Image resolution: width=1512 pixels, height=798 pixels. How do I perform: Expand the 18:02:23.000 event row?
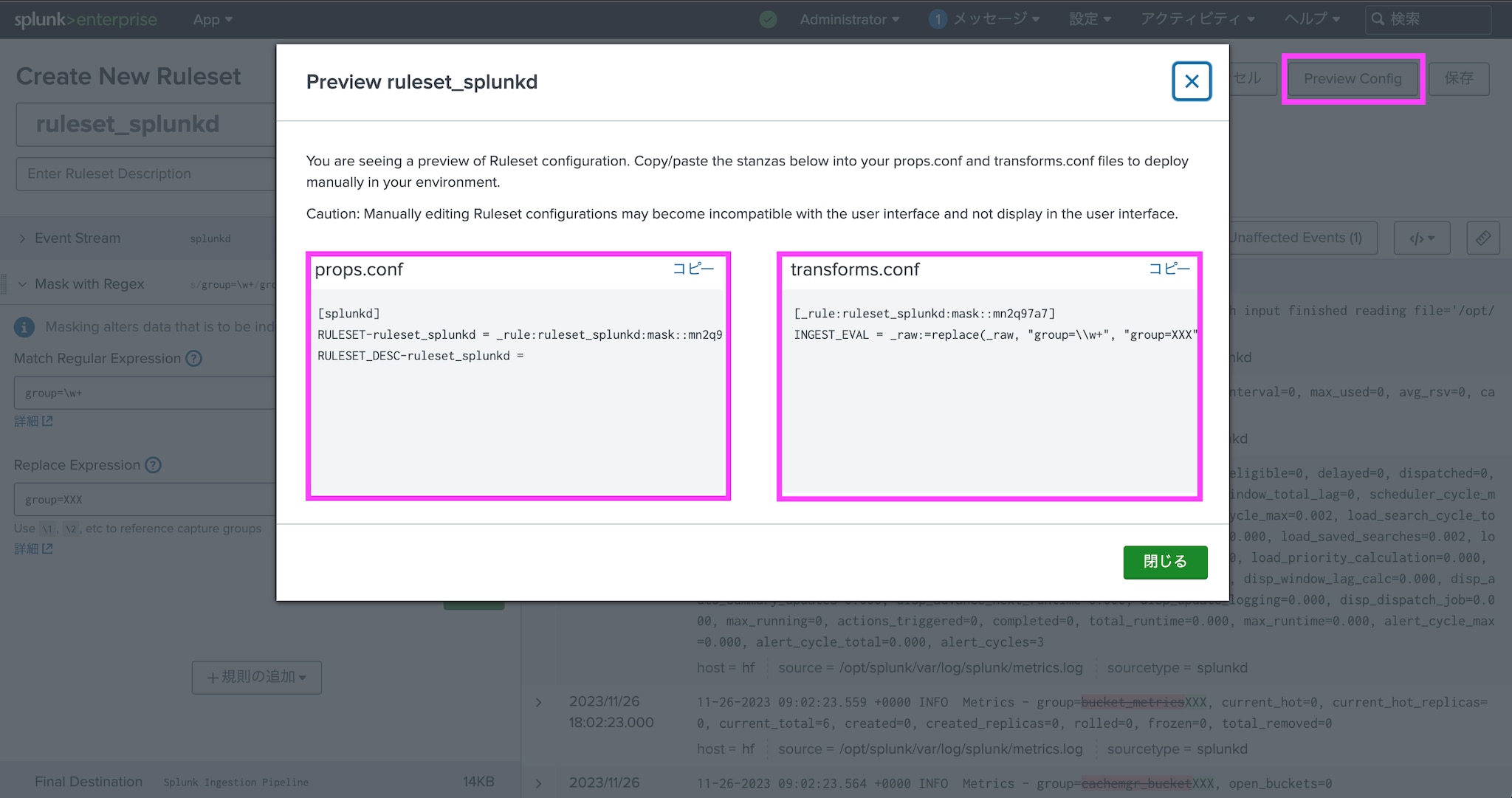coord(539,702)
